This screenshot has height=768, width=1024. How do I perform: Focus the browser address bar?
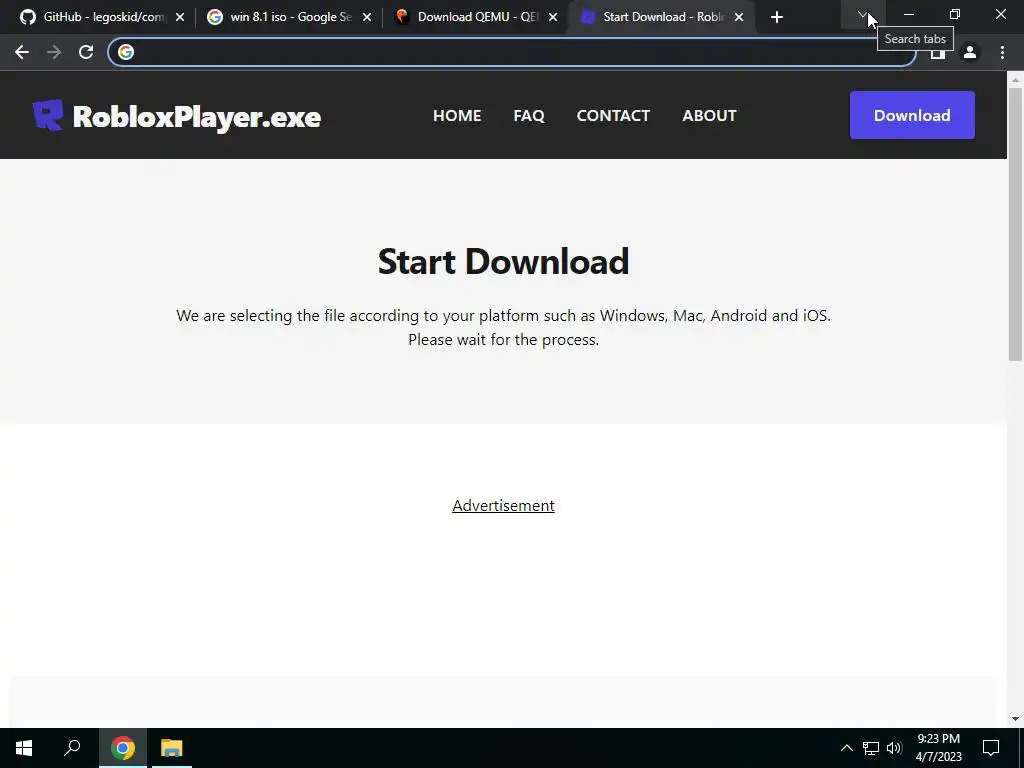click(x=512, y=52)
